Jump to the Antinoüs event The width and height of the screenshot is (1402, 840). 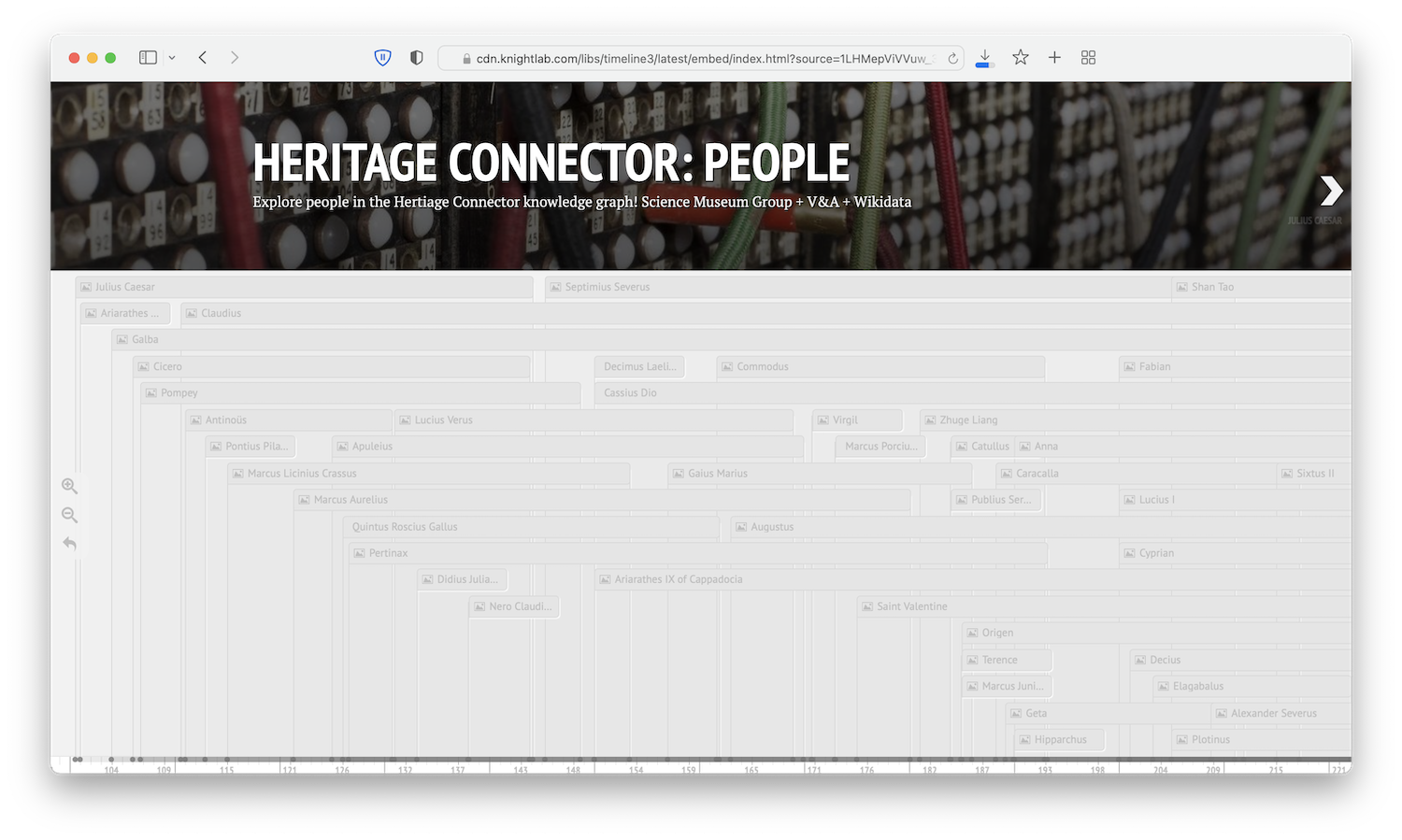pyautogui.click(x=289, y=420)
